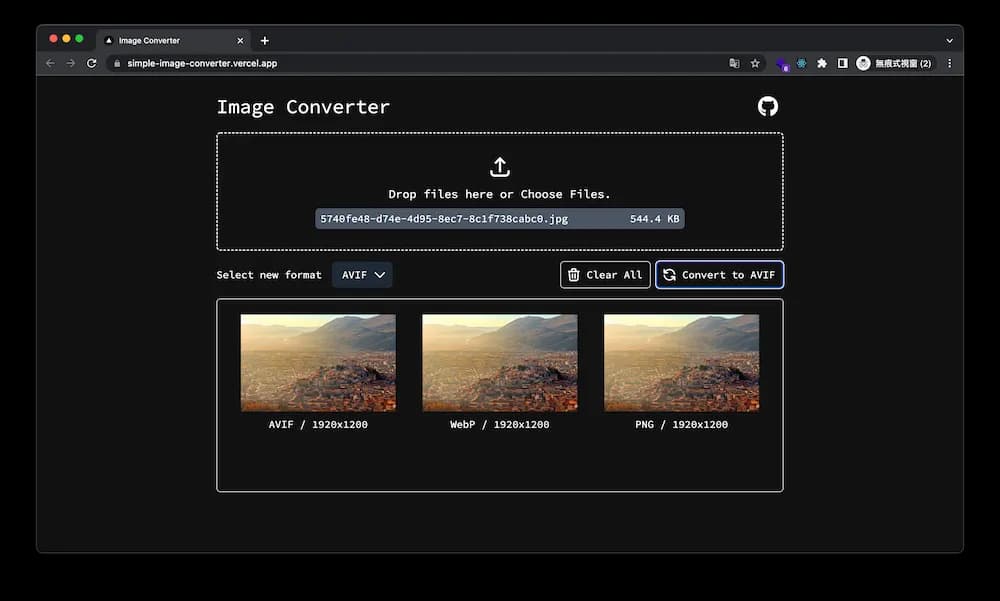Click the WebP 1920x1200 image preview
Image resolution: width=1000 pixels, height=601 pixels.
click(499, 362)
